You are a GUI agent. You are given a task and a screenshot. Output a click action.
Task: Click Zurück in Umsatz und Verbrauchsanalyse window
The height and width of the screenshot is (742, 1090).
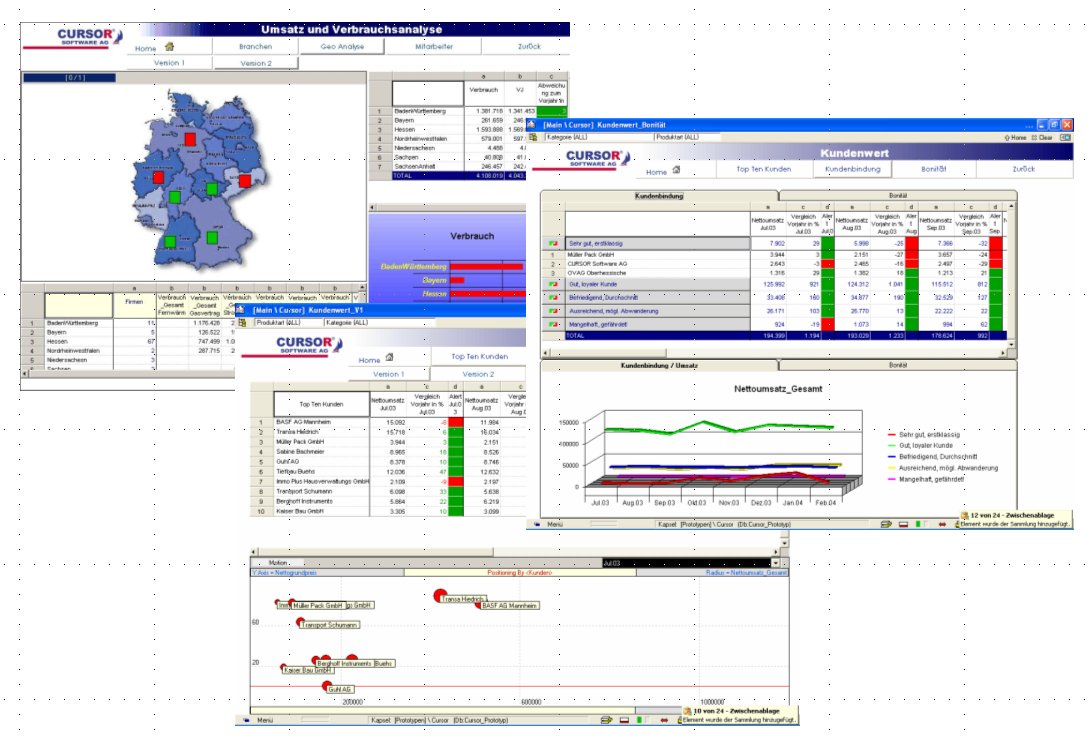(x=528, y=47)
